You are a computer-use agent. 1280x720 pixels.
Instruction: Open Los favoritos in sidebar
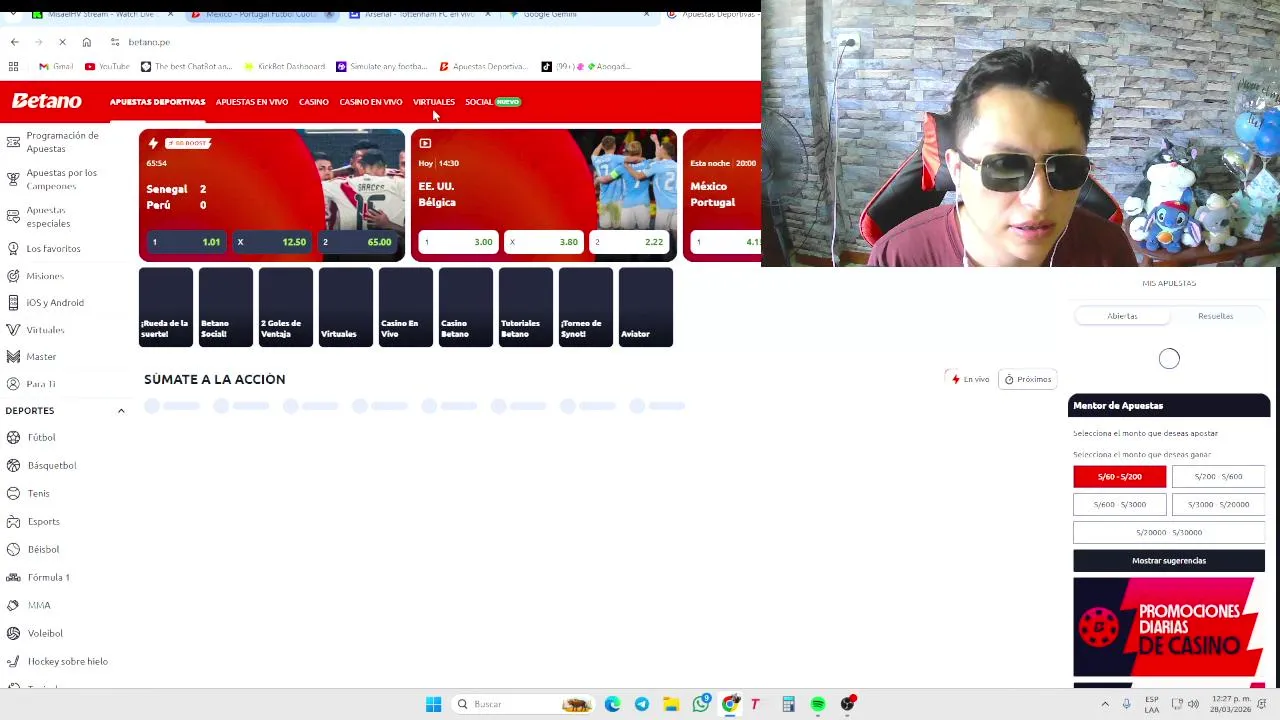[53, 248]
